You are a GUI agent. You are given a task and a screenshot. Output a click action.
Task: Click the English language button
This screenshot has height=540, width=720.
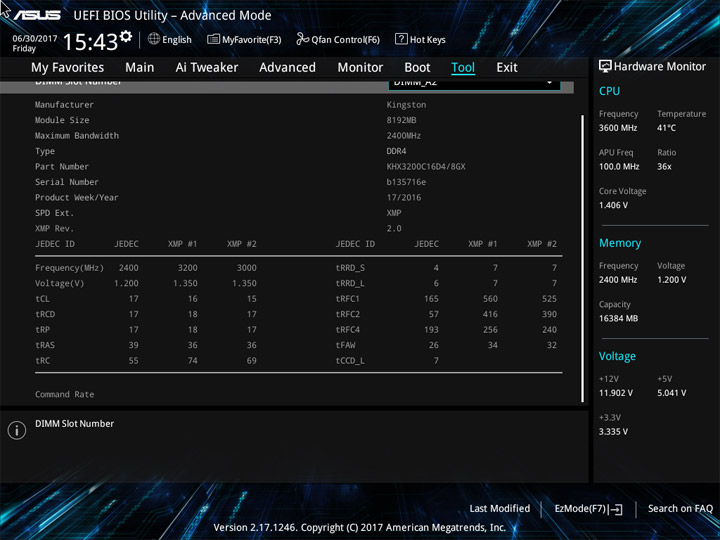pyautogui.click(x=177, y=39)
